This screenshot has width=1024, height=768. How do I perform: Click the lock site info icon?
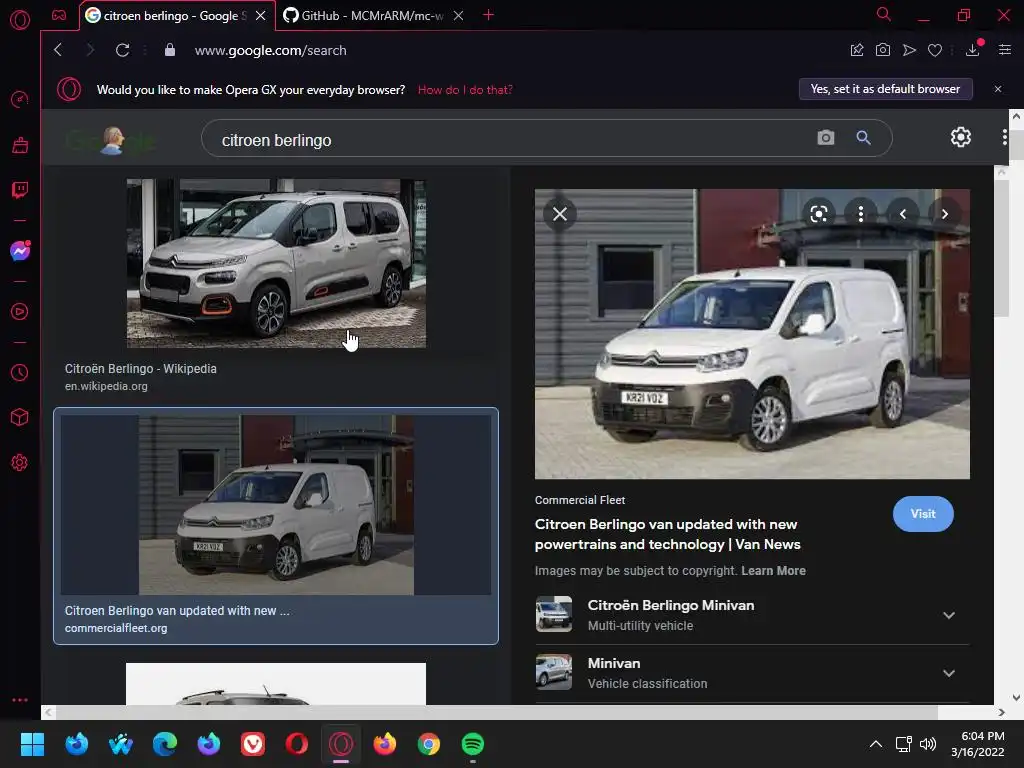click(170, 50)
